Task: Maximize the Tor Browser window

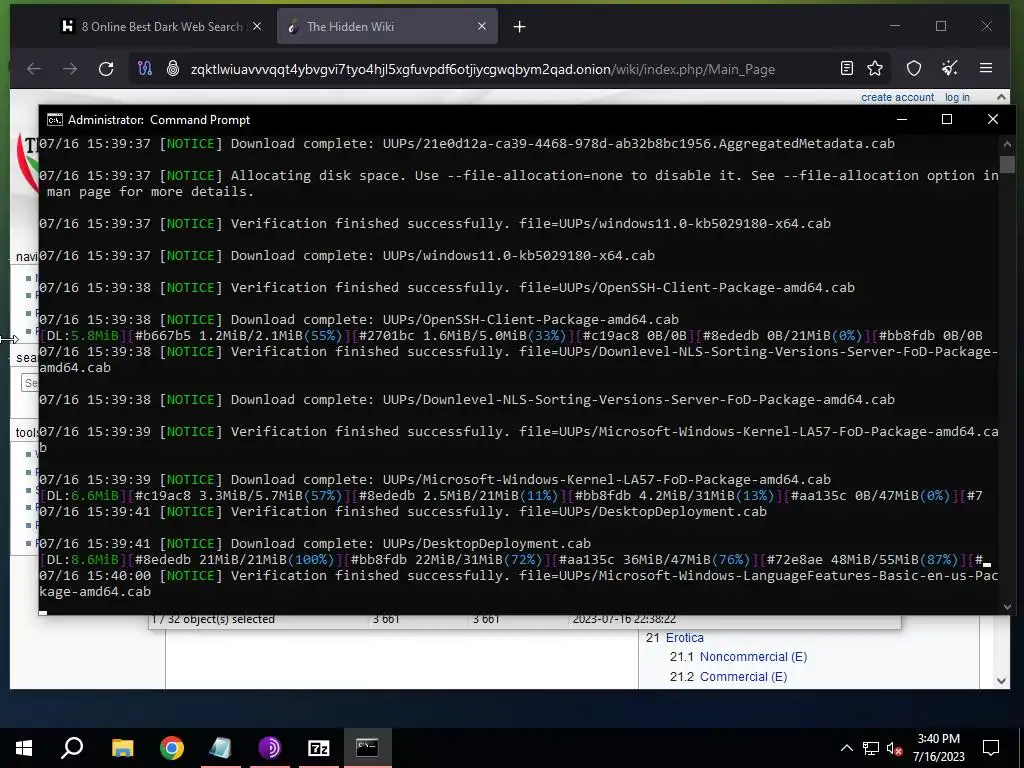Action: pyautogui.click(x=940, y=26)
